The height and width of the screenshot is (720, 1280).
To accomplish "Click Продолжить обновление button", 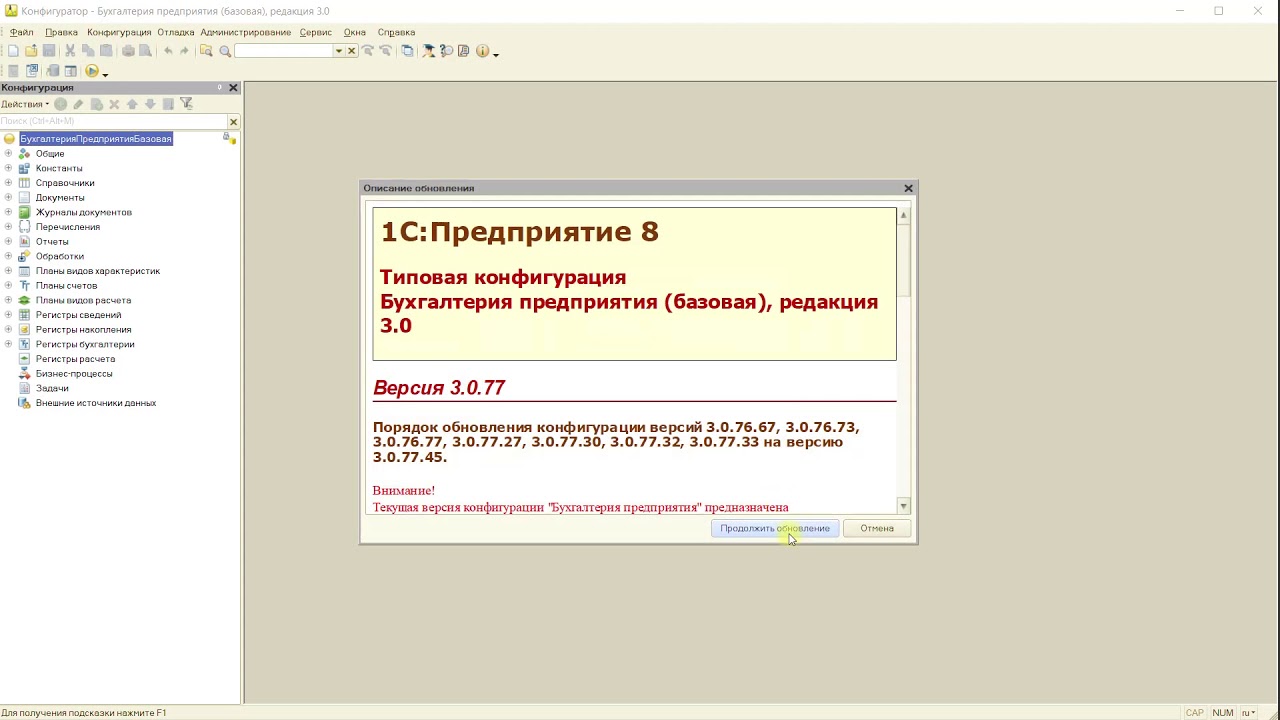I will 775,528.
